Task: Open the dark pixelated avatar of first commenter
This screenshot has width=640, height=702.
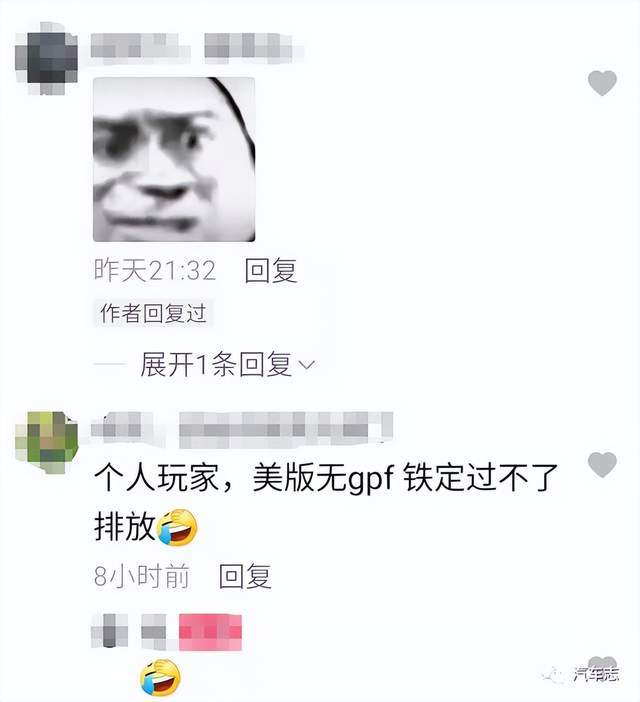Action: pos(46,58)
